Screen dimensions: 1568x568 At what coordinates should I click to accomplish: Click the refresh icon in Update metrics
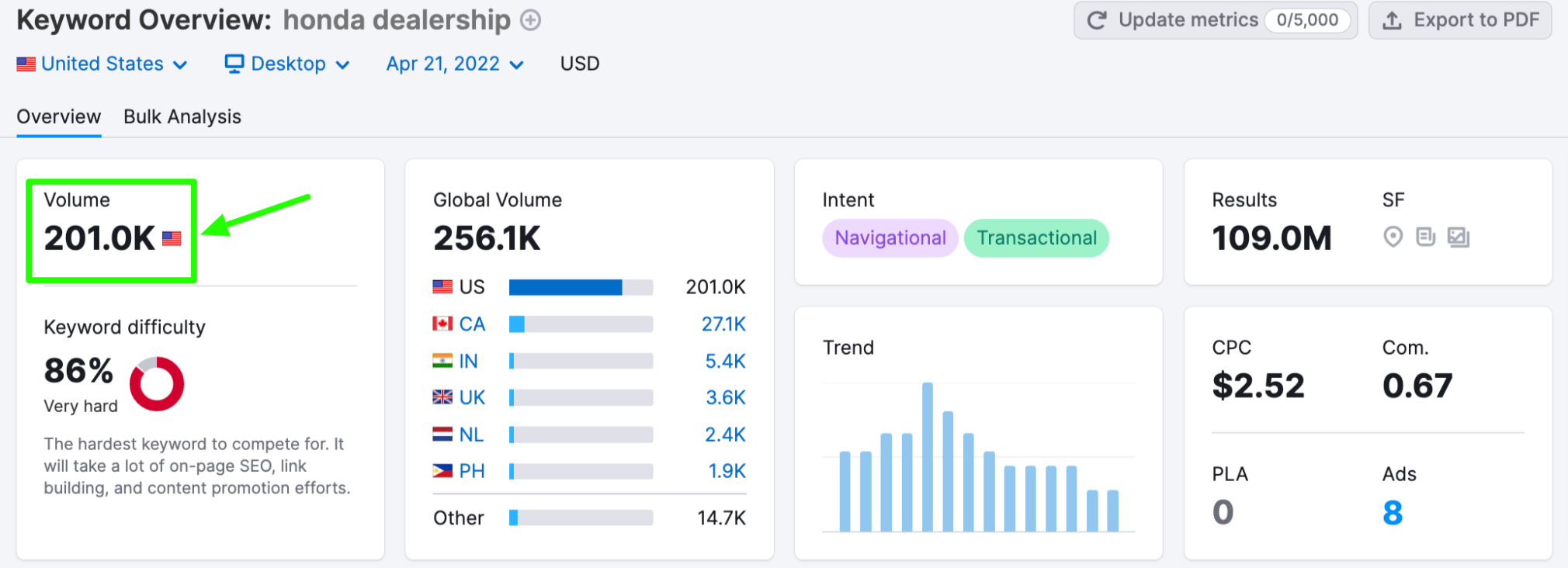tap(1097, 20)
